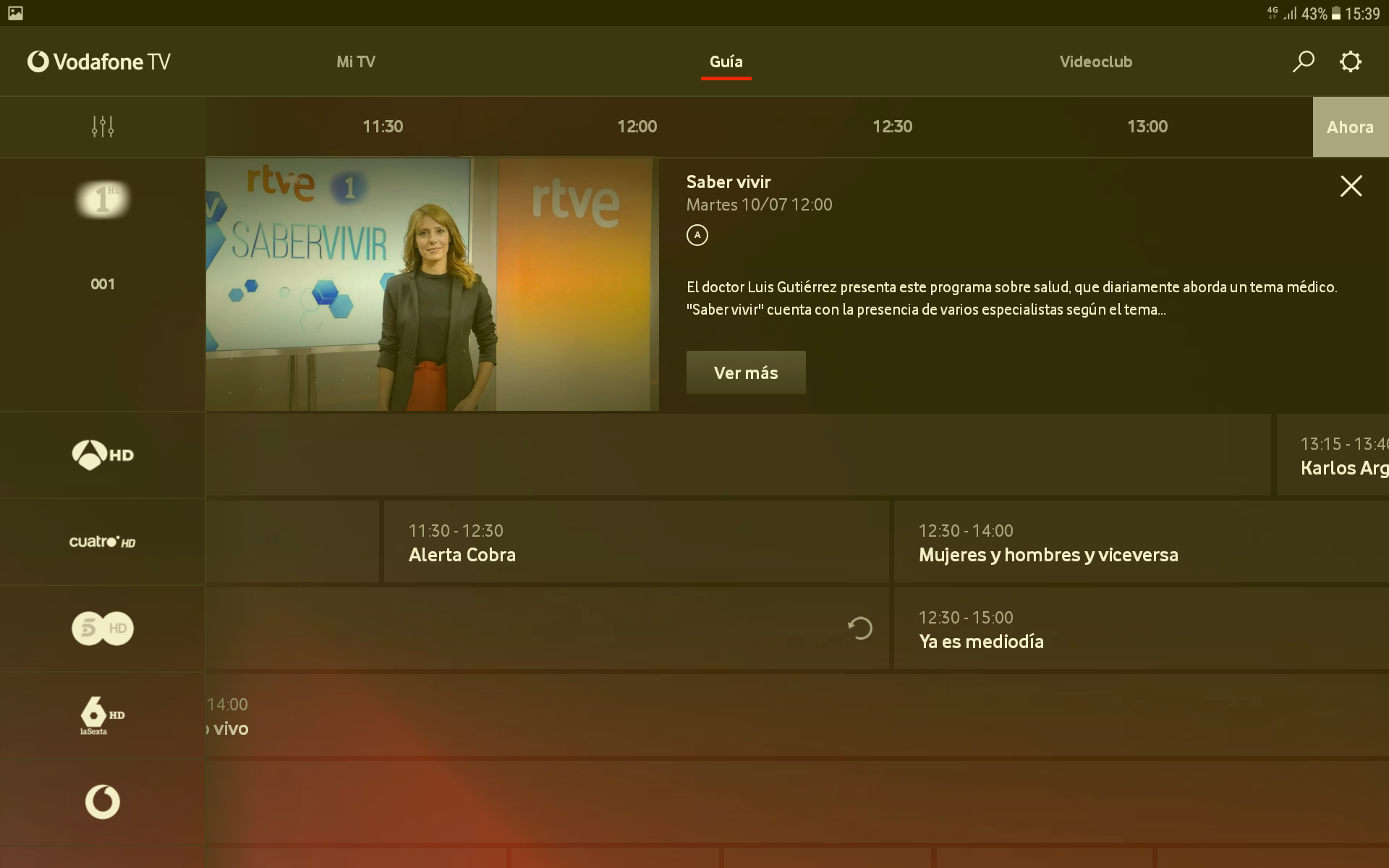Screen dimensions: 1389x868
Task: Select the Cuatro HD channel logo
Action: tap(102, 541)
